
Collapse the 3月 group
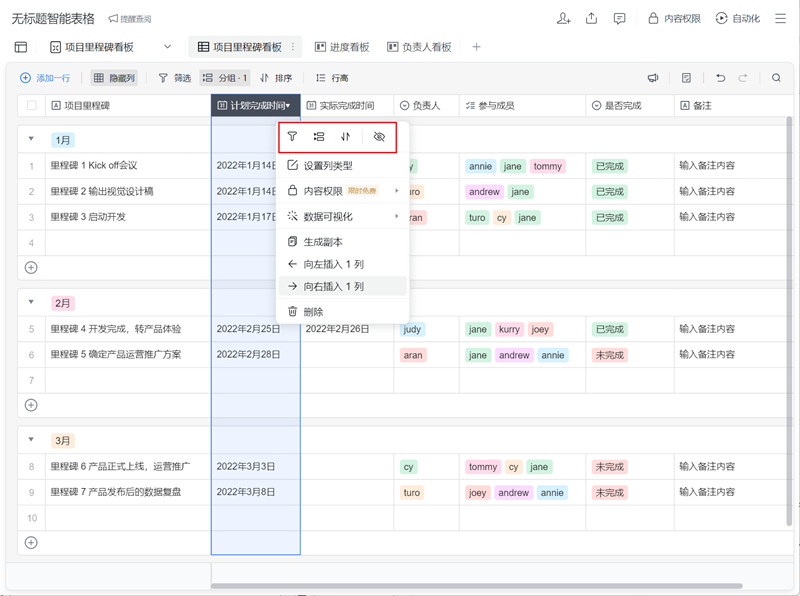click(x=31, y=440)
